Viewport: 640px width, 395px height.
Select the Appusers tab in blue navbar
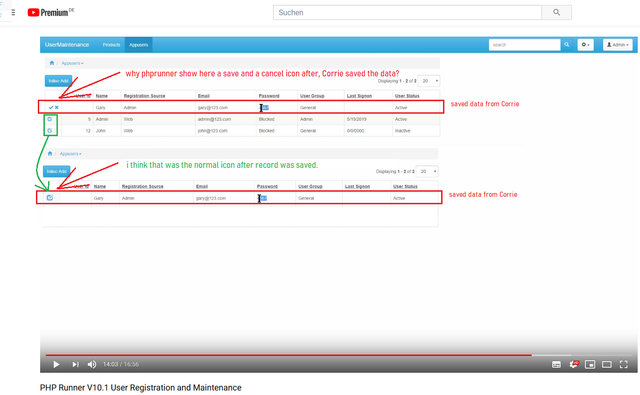tap(139, 45)
